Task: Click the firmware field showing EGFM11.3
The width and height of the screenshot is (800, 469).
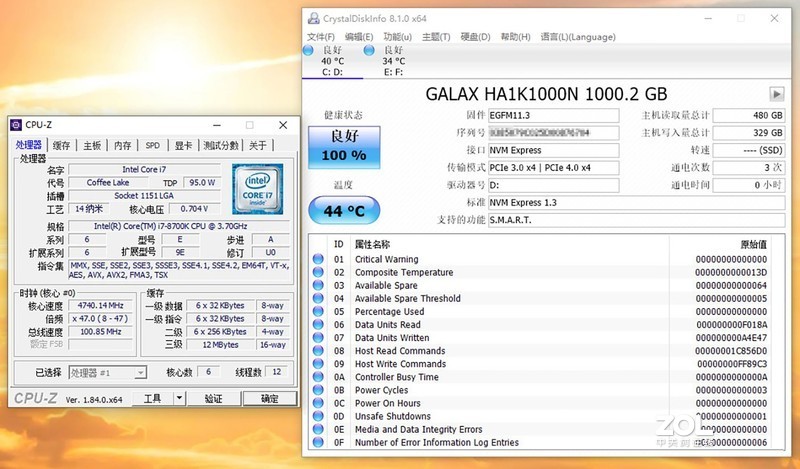Action: 554,115
